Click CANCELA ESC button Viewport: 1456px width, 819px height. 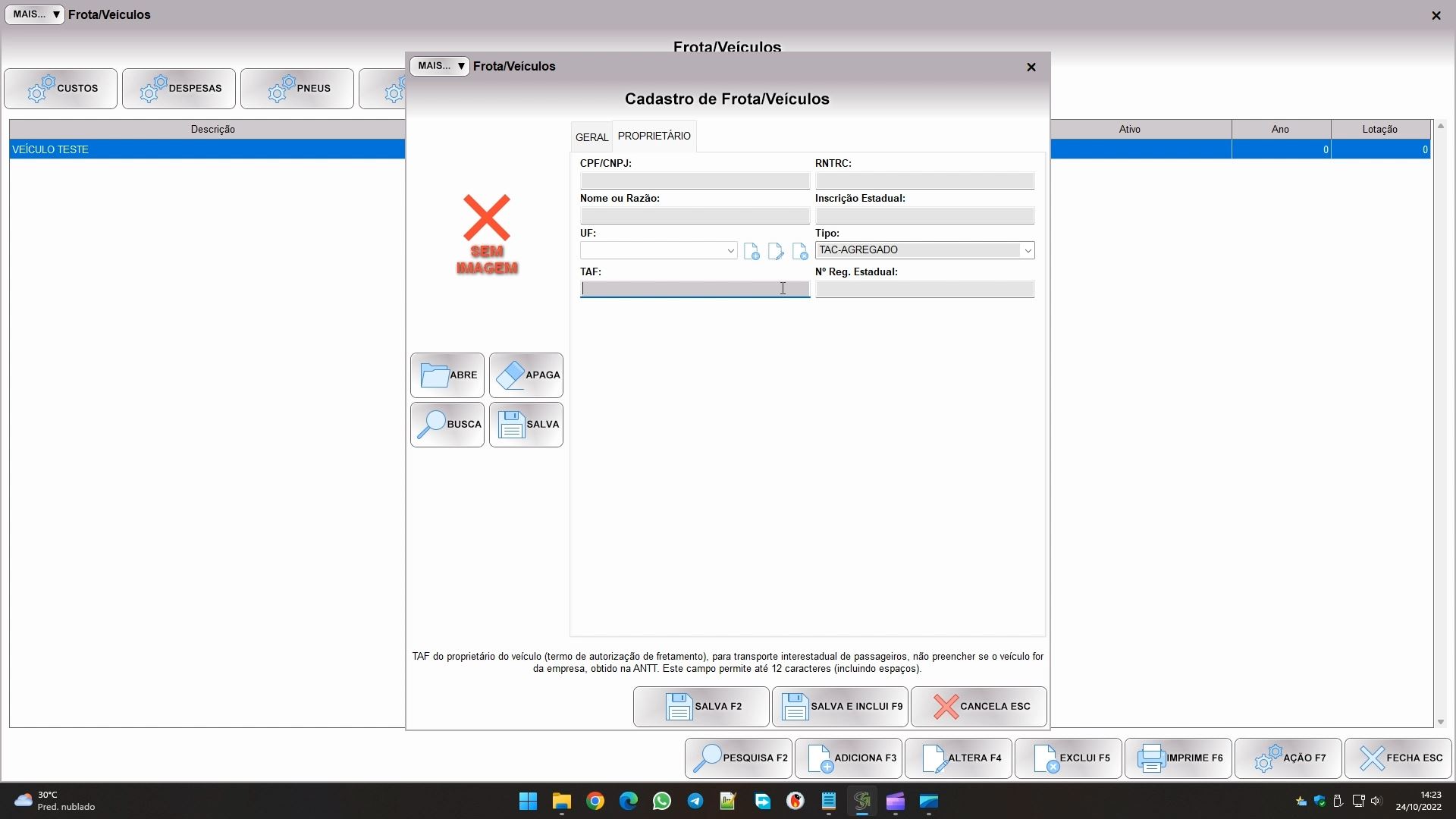979,707
